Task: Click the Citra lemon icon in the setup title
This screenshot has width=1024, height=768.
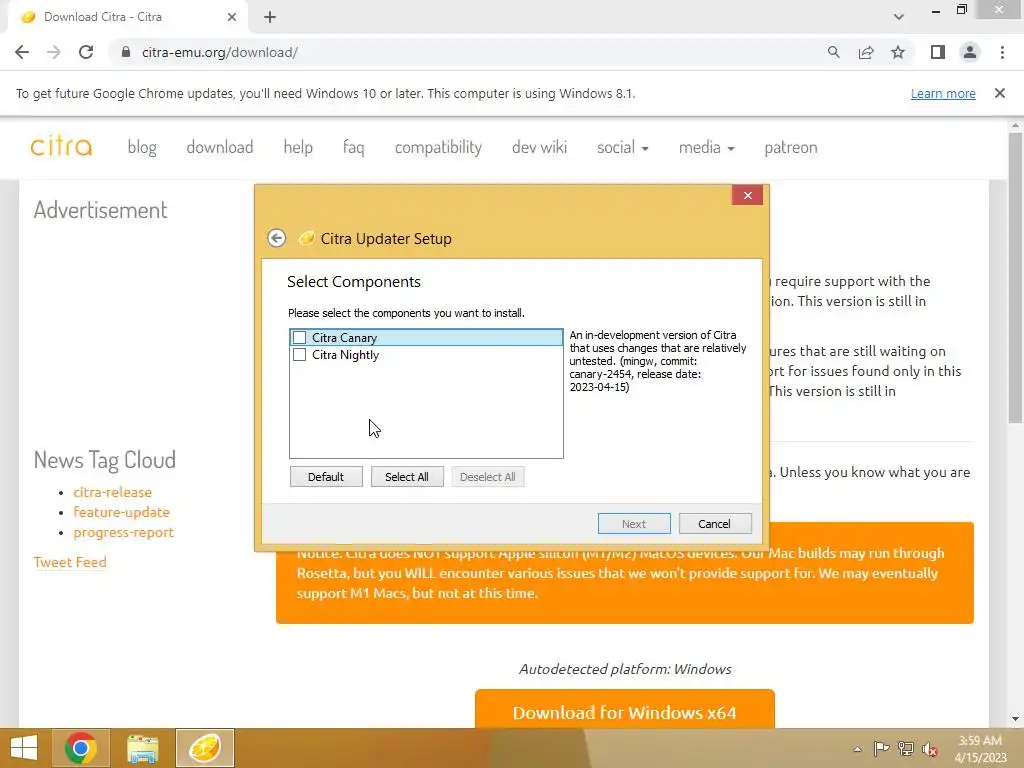Action: pyautogui.click(x=306, y=238)
